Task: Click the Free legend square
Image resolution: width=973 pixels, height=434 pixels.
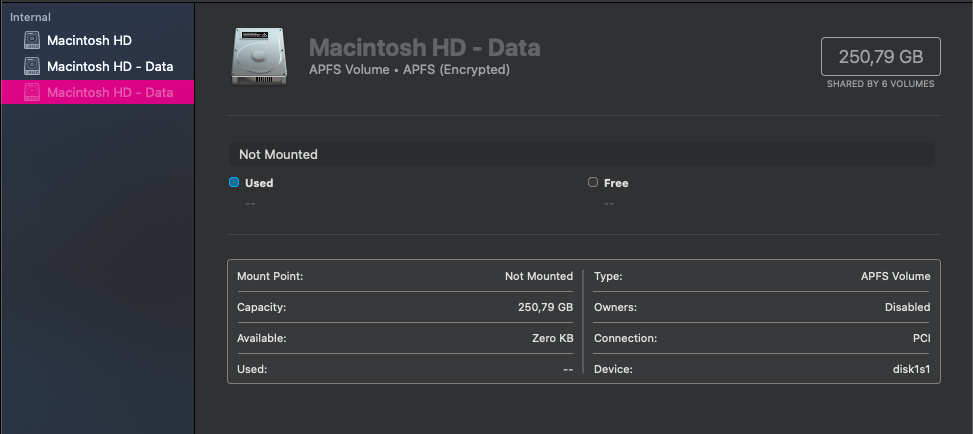Action: [593, 183]
